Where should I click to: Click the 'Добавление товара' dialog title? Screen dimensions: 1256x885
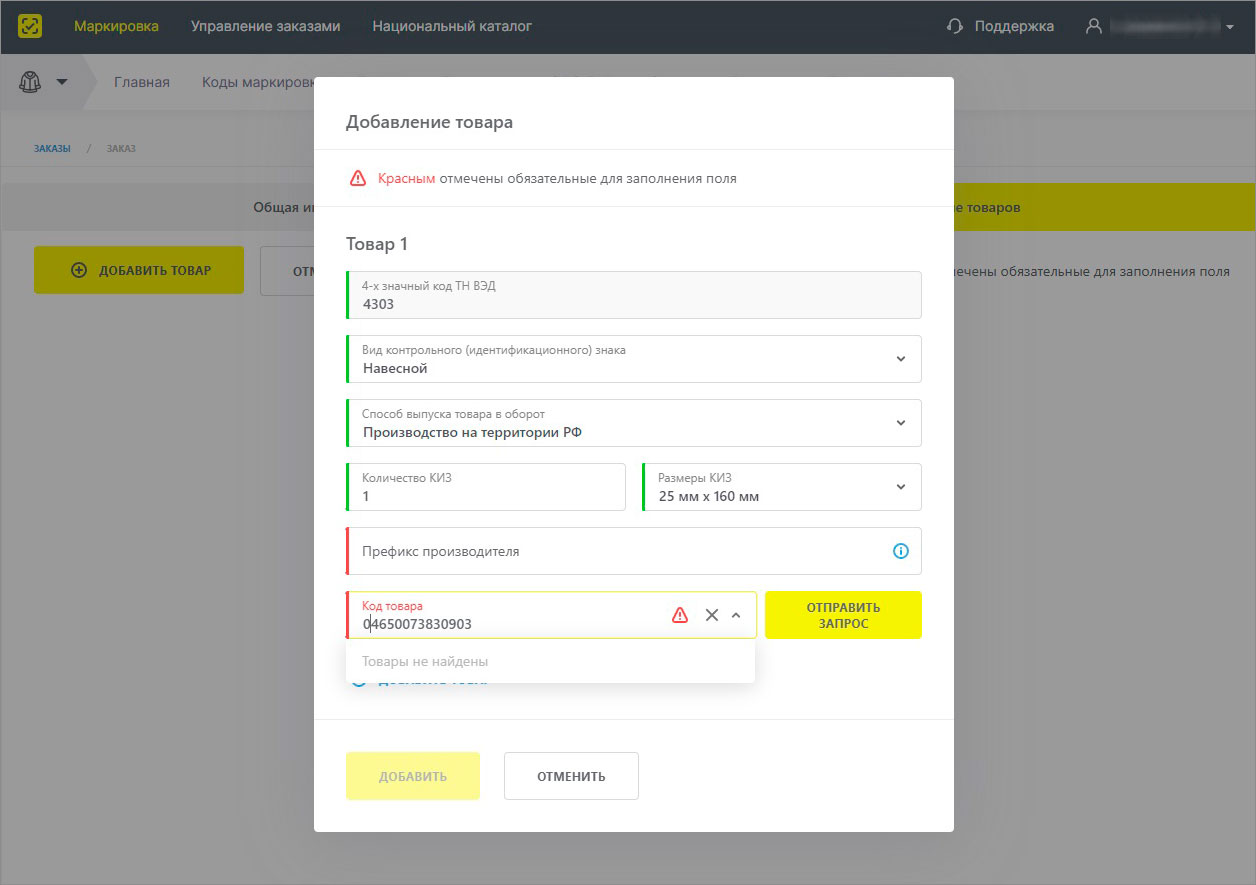[x=430, y=122]
